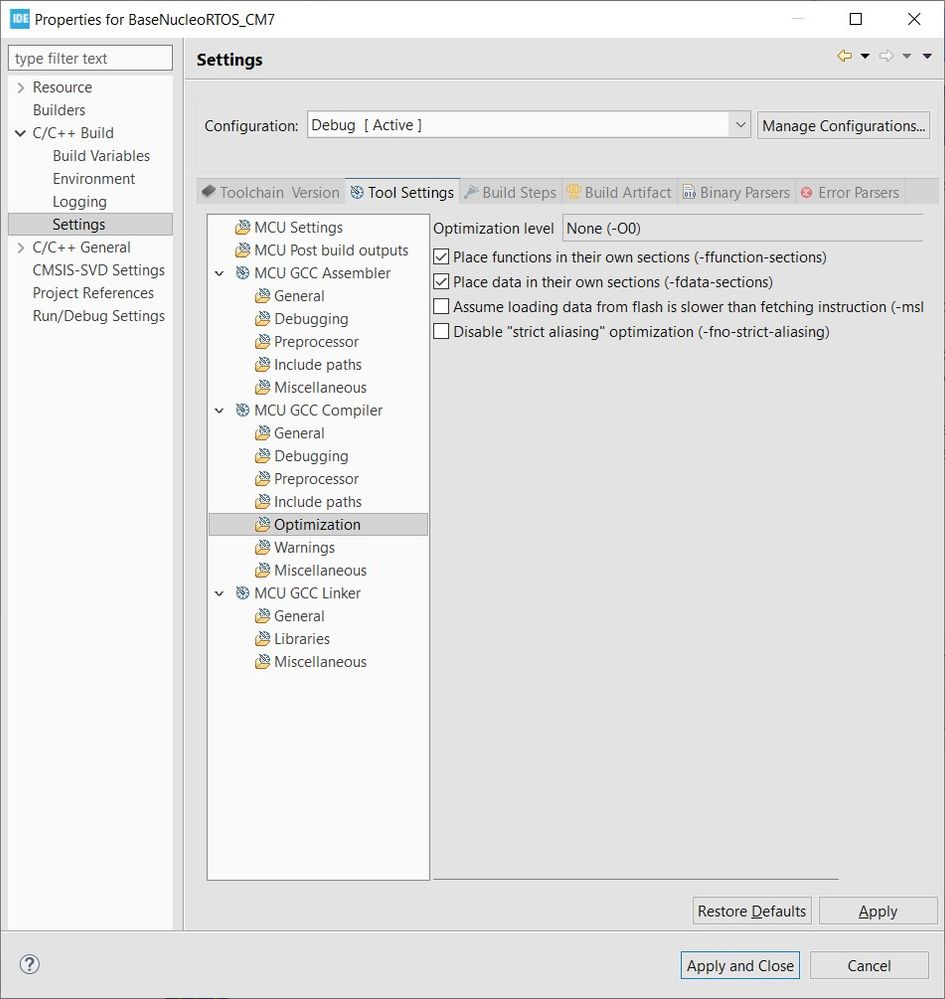
Task: Click the Compiler General option icon
Action: [x=262, y=433]
